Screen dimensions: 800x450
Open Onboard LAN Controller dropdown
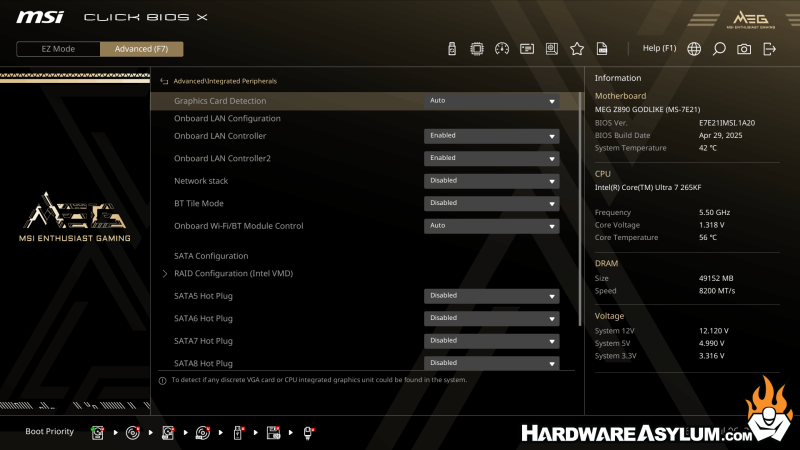(x=491, y=136)
